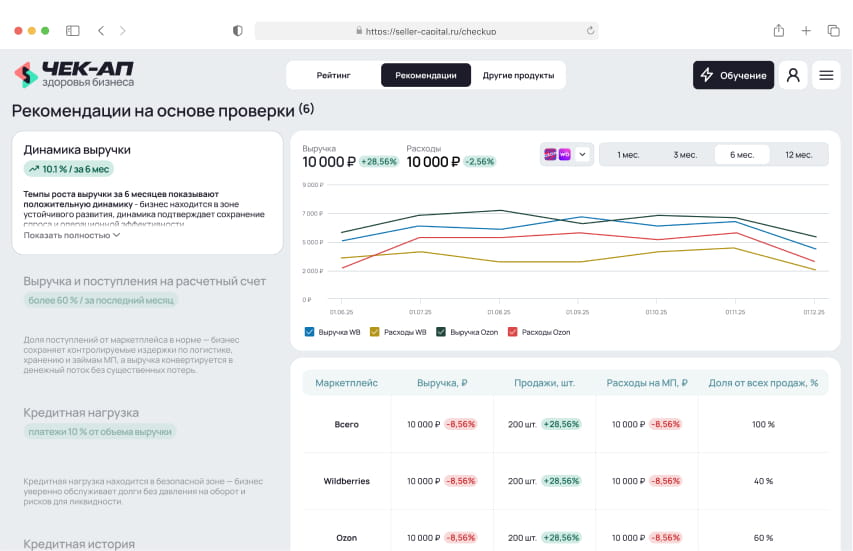853x551 pixels.
Task: Reload page using address bar refresh icon
Action: click(590, 31)
